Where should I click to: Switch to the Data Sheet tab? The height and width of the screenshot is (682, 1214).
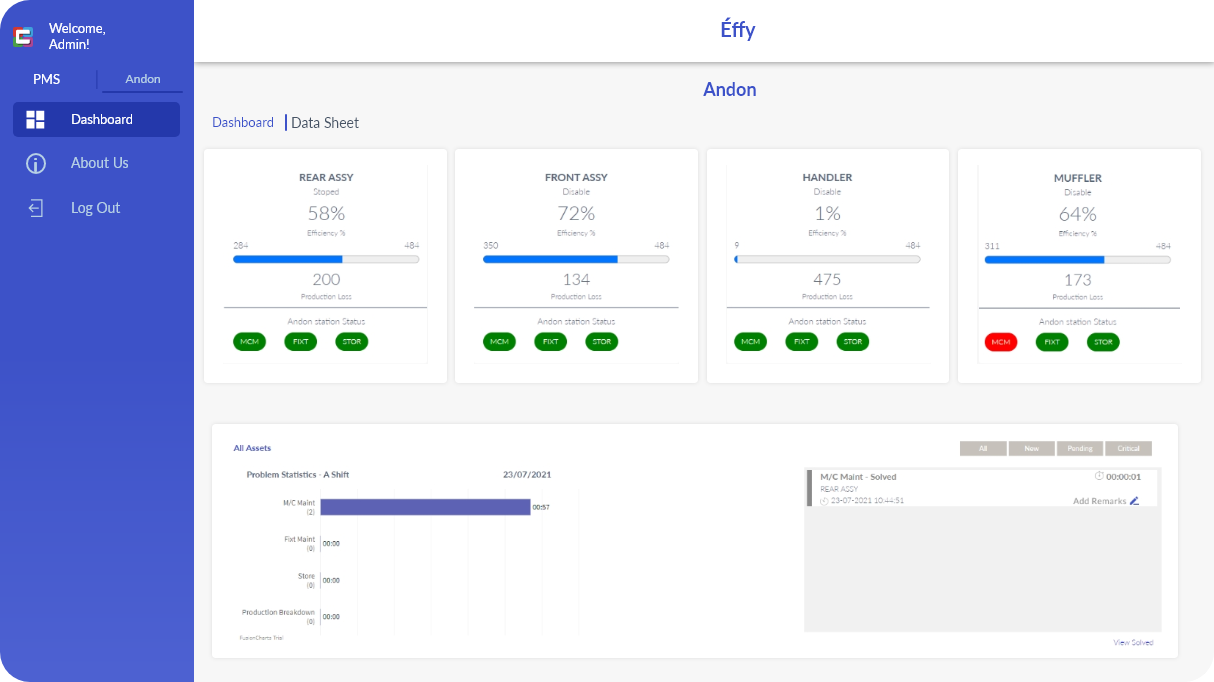click(324, 122)
